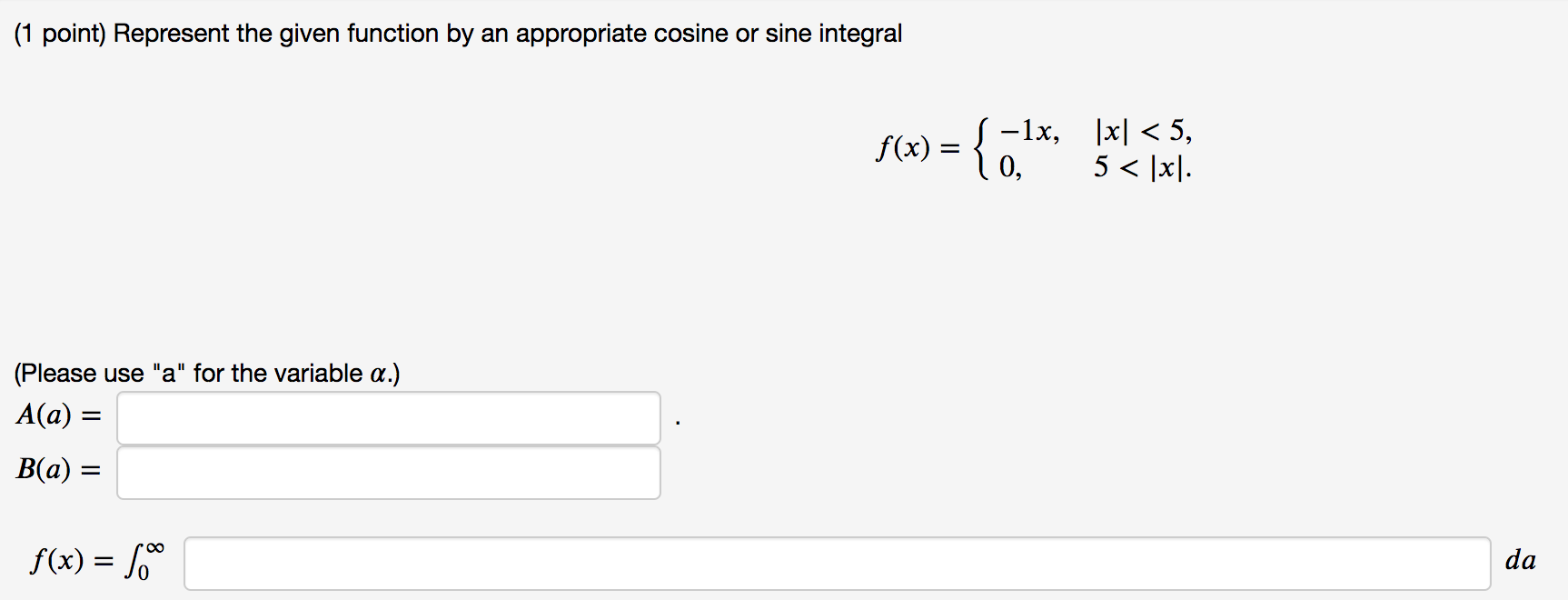This screenshot has height=600, width=1568.
Task: Click the A(a) answer input field
Action: 388,417
